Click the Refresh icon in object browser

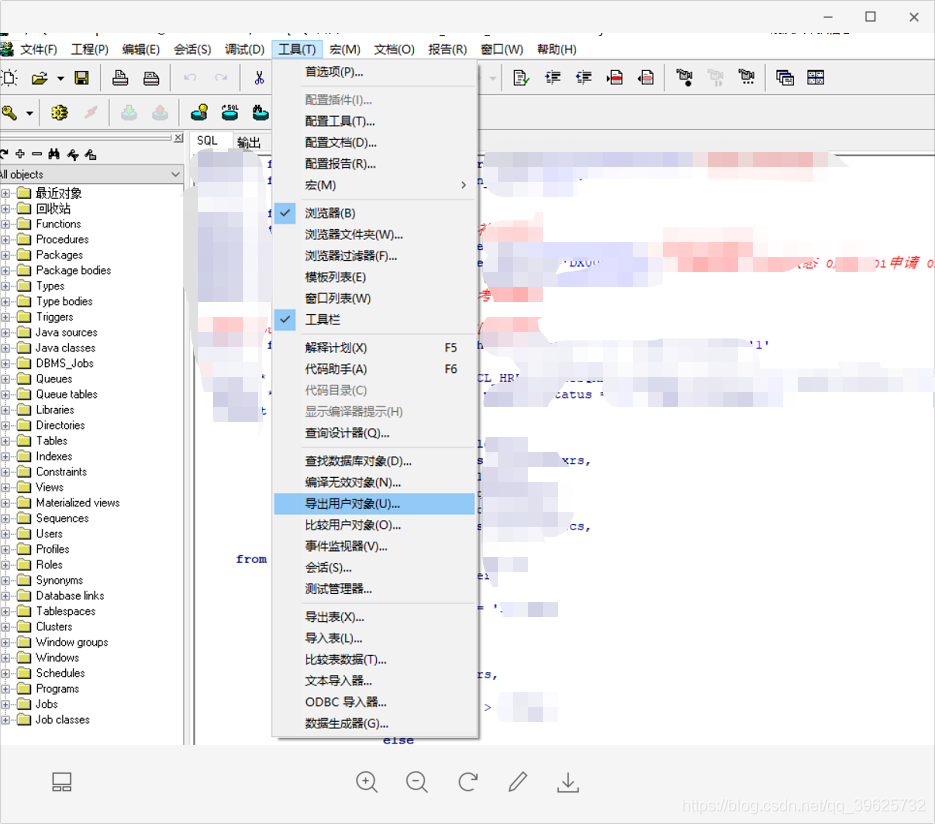tap(4, 154)
